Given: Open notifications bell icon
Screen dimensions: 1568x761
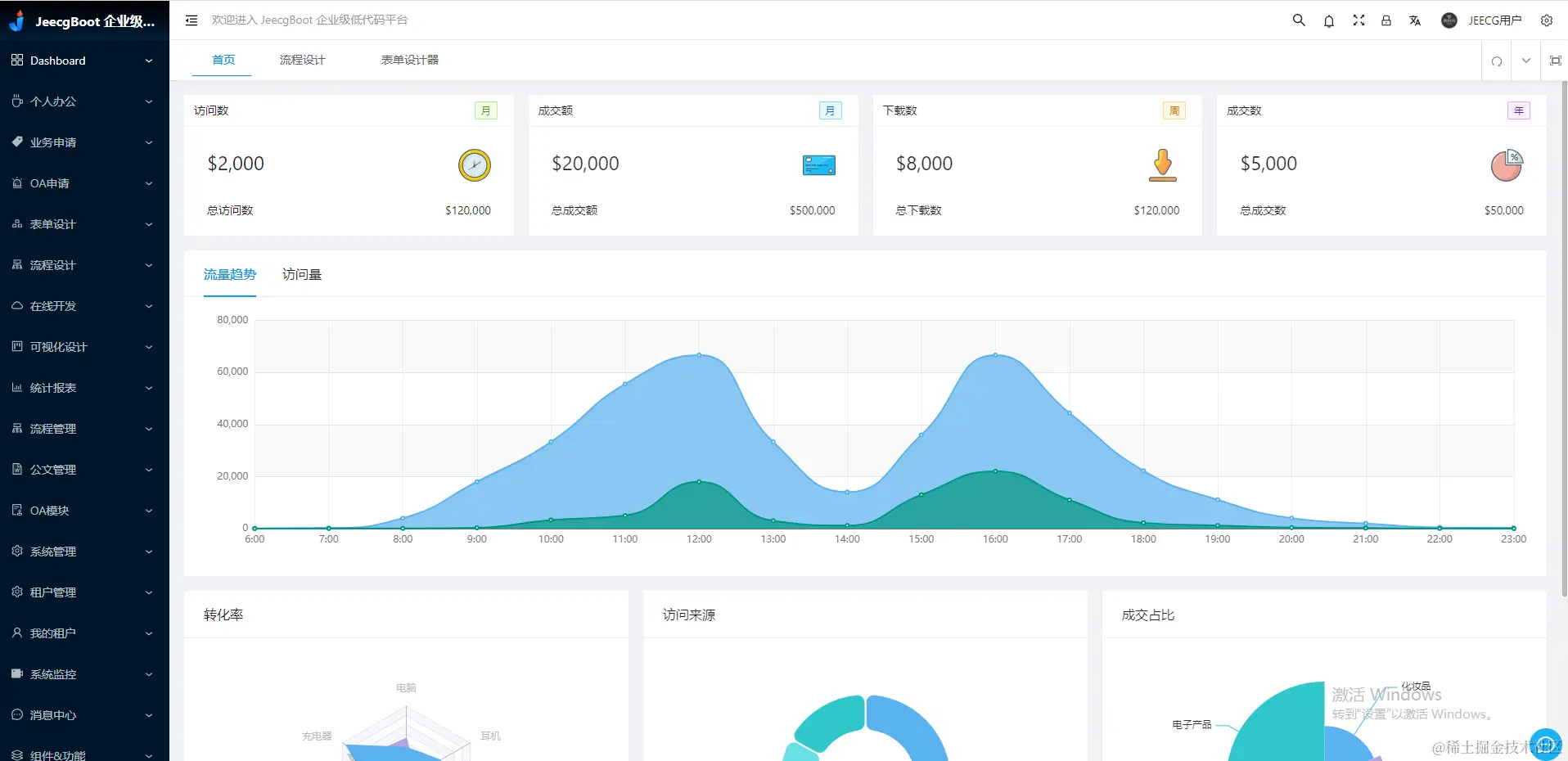Looking at the screenshot, I should [x=1329, y=20].
